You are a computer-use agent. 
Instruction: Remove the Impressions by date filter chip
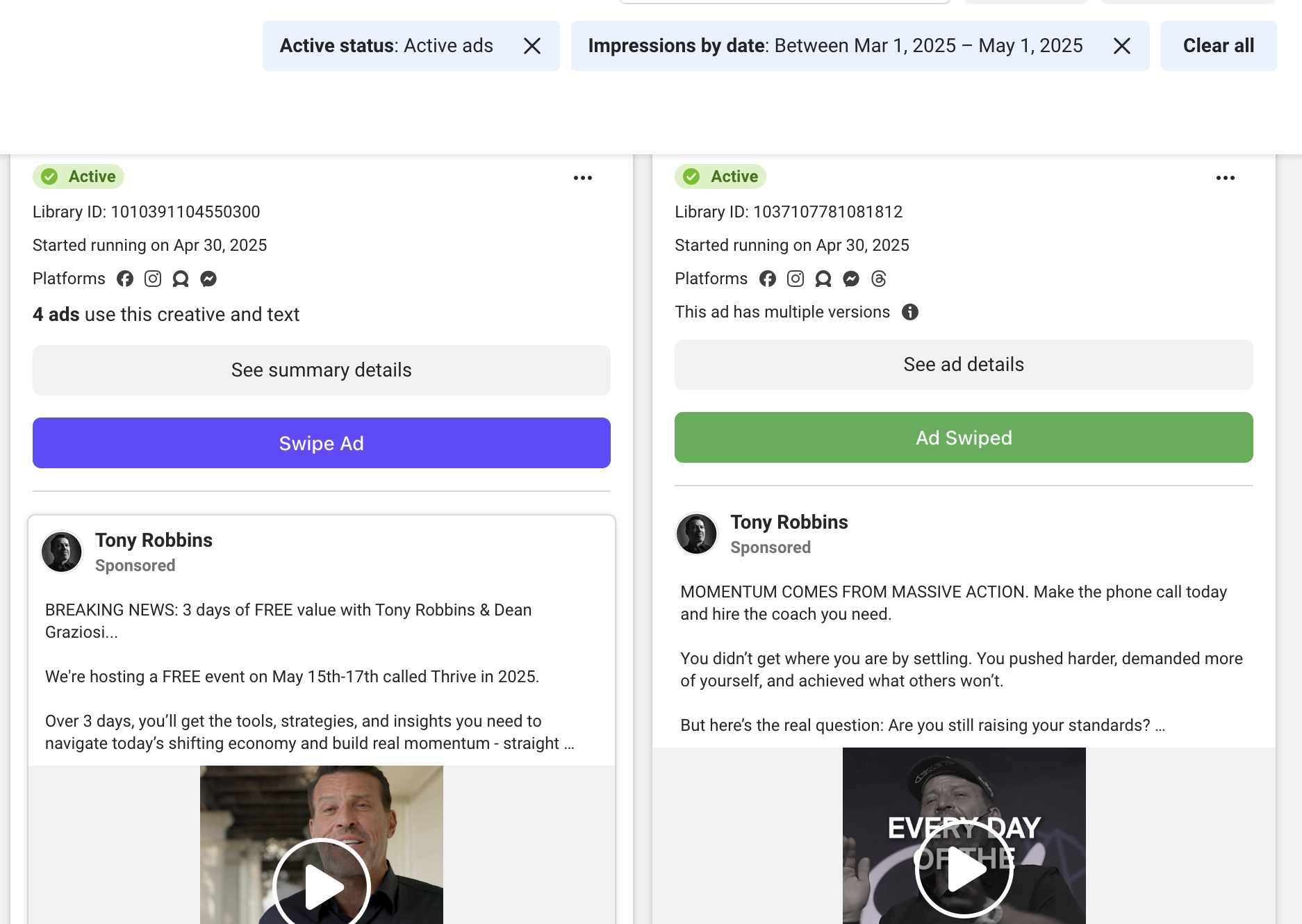pyautogui.click(x=1122, y=46)
